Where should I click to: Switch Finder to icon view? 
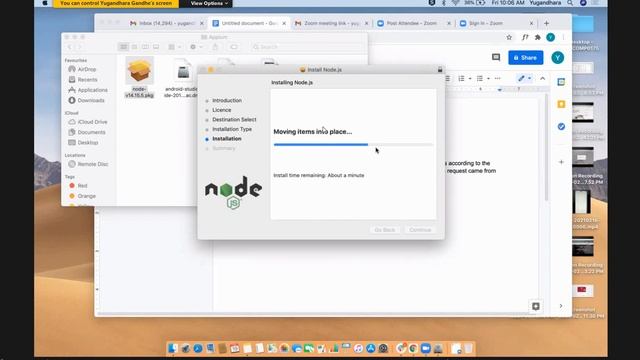[123, 47]
